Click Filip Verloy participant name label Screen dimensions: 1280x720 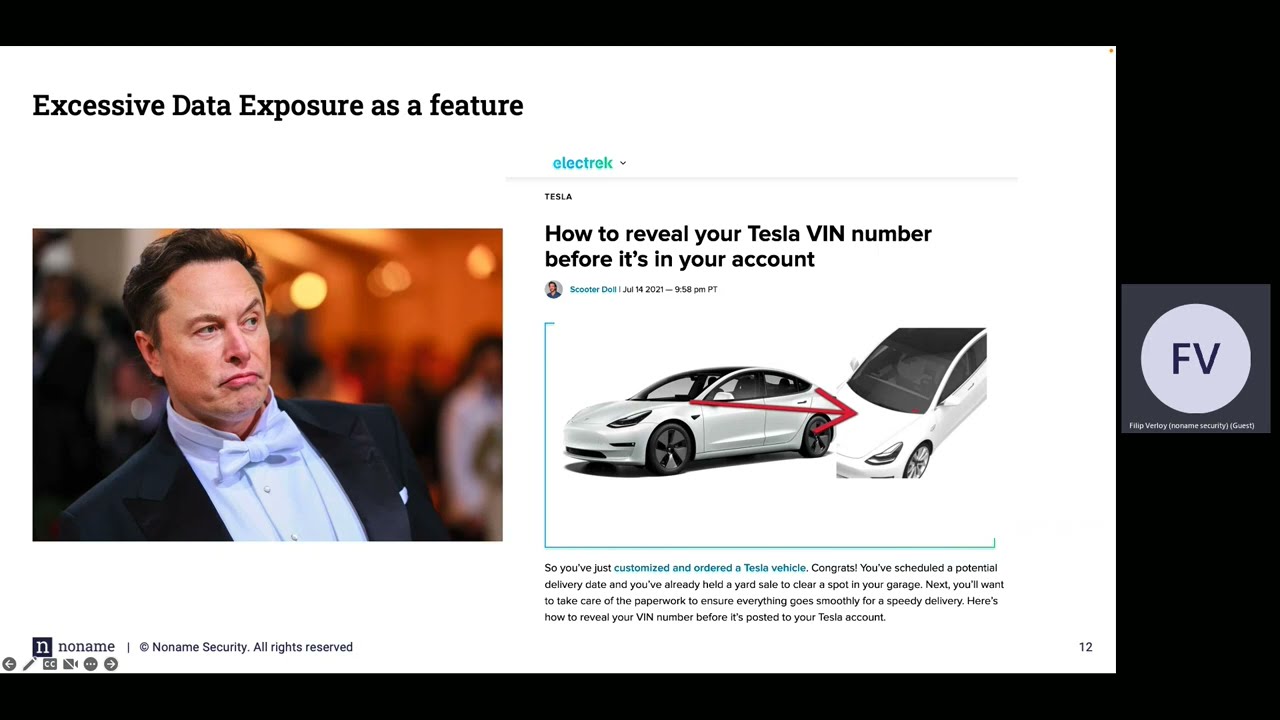coord(1191,426)
